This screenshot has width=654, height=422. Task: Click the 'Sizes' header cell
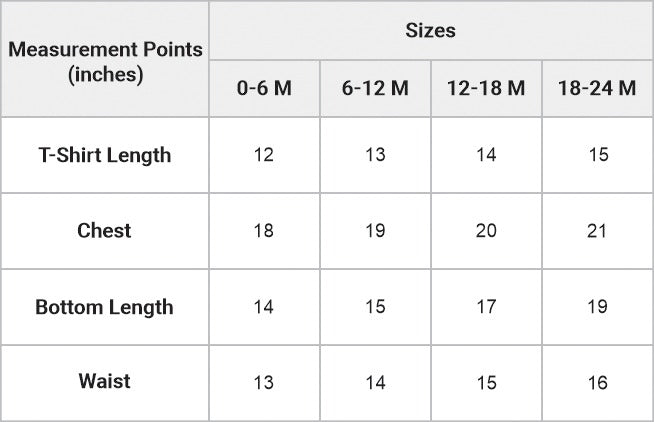[430, 31]
